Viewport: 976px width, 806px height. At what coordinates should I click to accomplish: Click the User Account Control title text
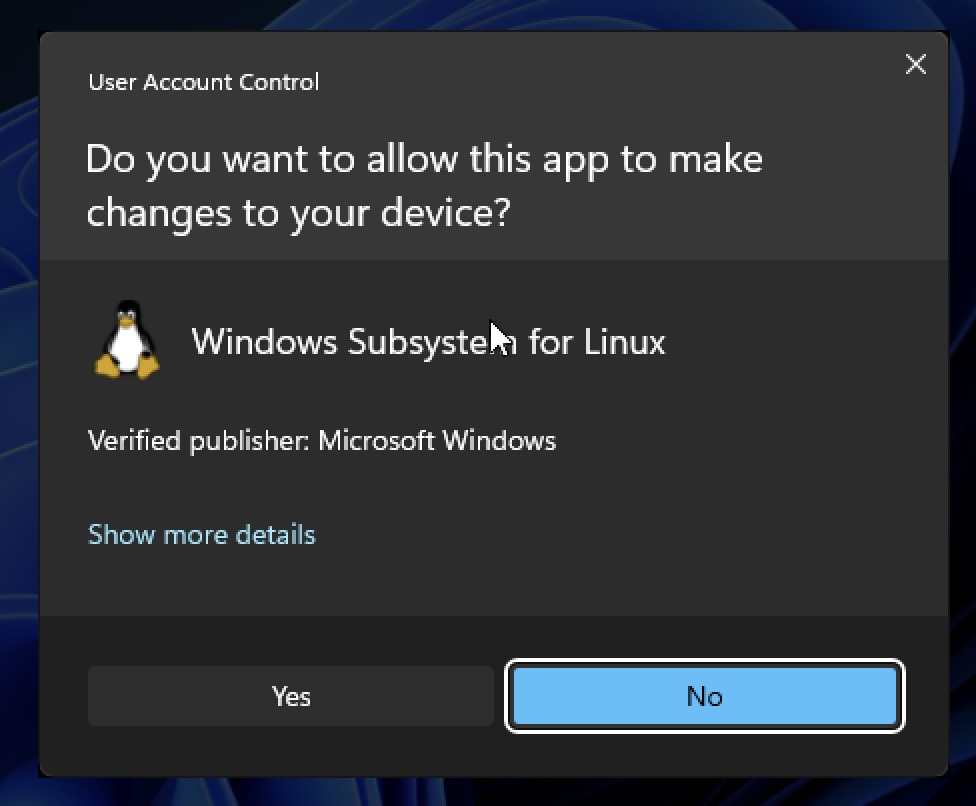pyautogui.click(x=203, y=82)
